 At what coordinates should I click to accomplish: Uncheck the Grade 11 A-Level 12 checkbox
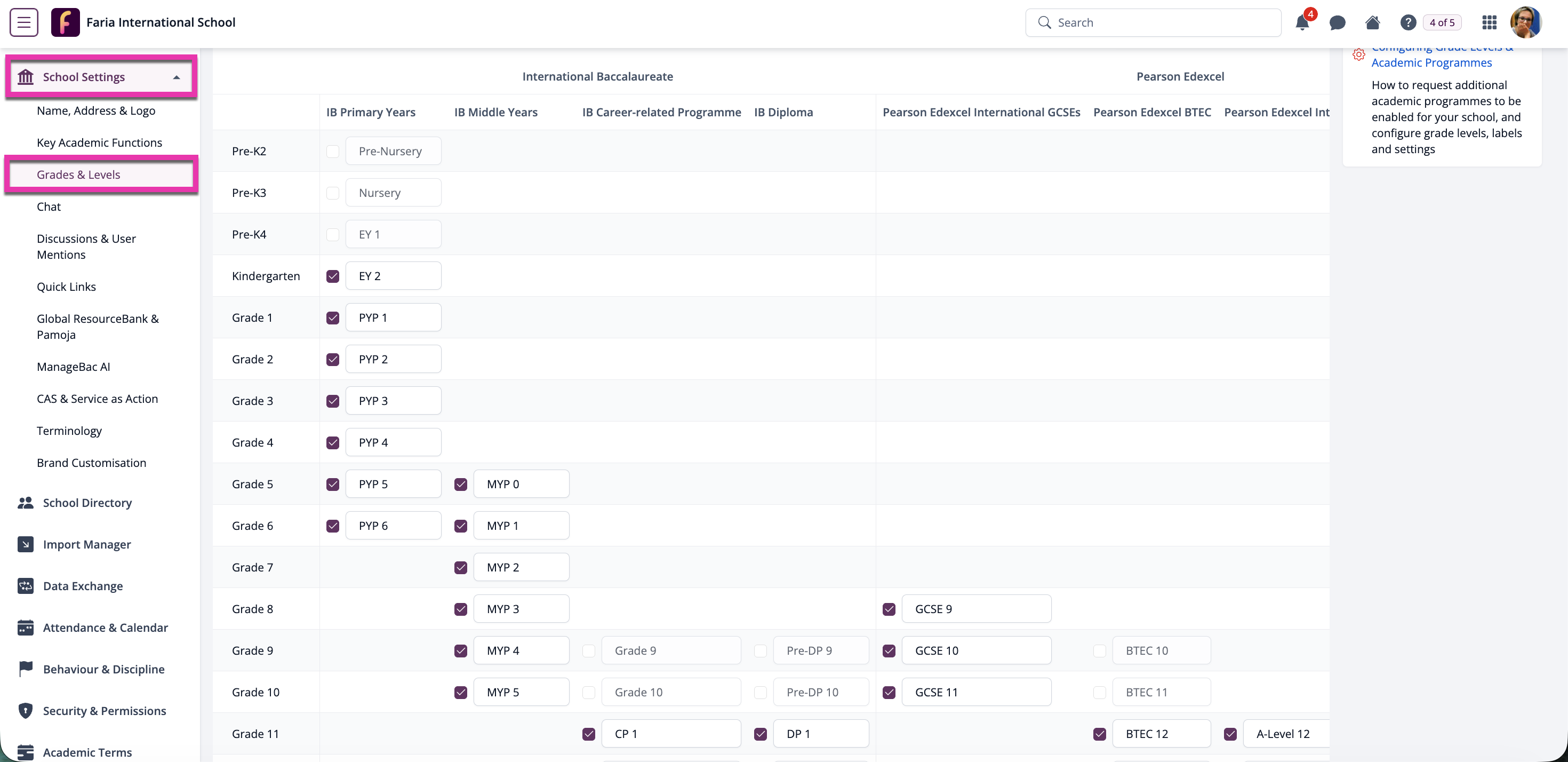tap(1230, 734)
